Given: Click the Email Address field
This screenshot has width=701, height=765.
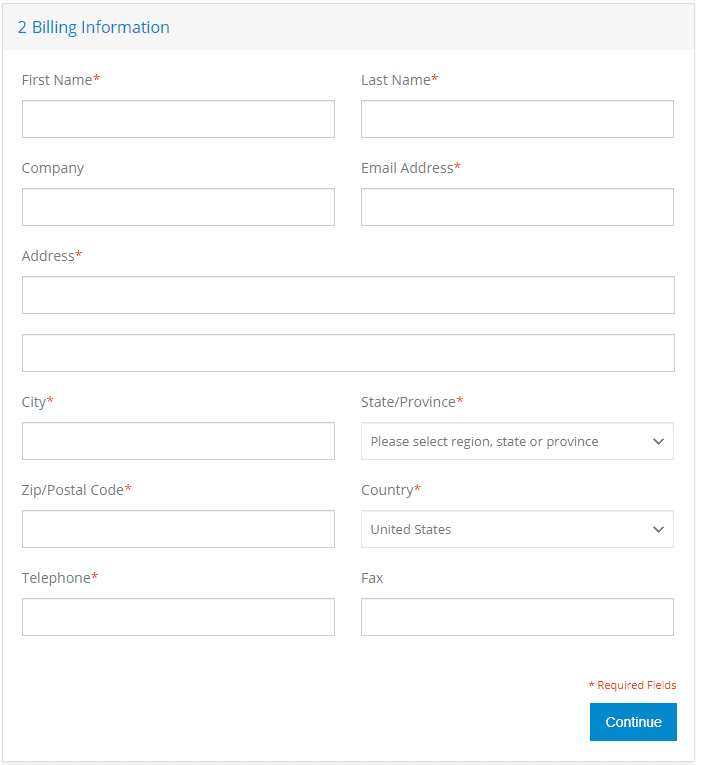Looking at the screenshot, I should [517, 207].
